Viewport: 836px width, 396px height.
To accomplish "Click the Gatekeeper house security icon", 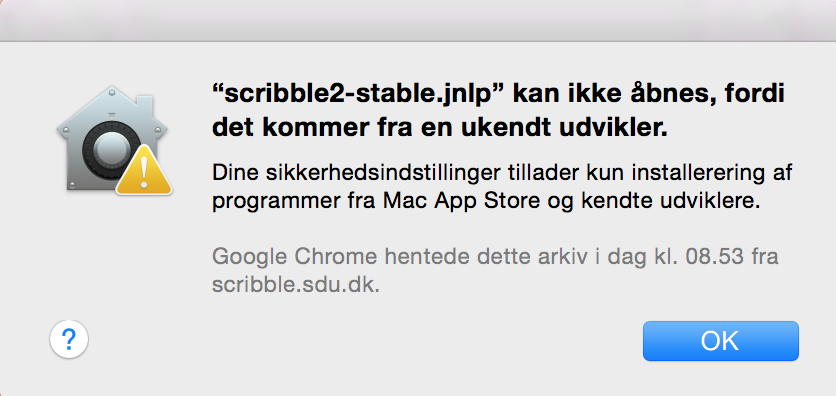I will (x=113, y=140).
